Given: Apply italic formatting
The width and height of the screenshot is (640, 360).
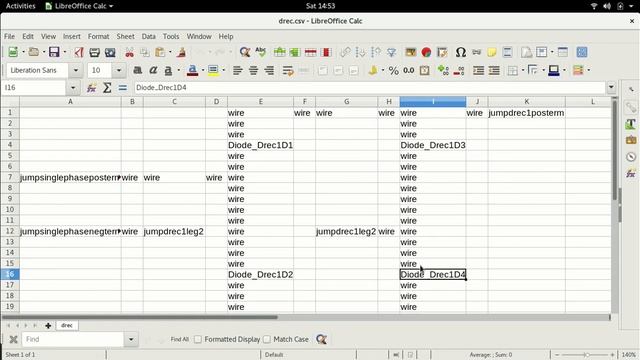Looking at the screenshot, I should 153,70.
